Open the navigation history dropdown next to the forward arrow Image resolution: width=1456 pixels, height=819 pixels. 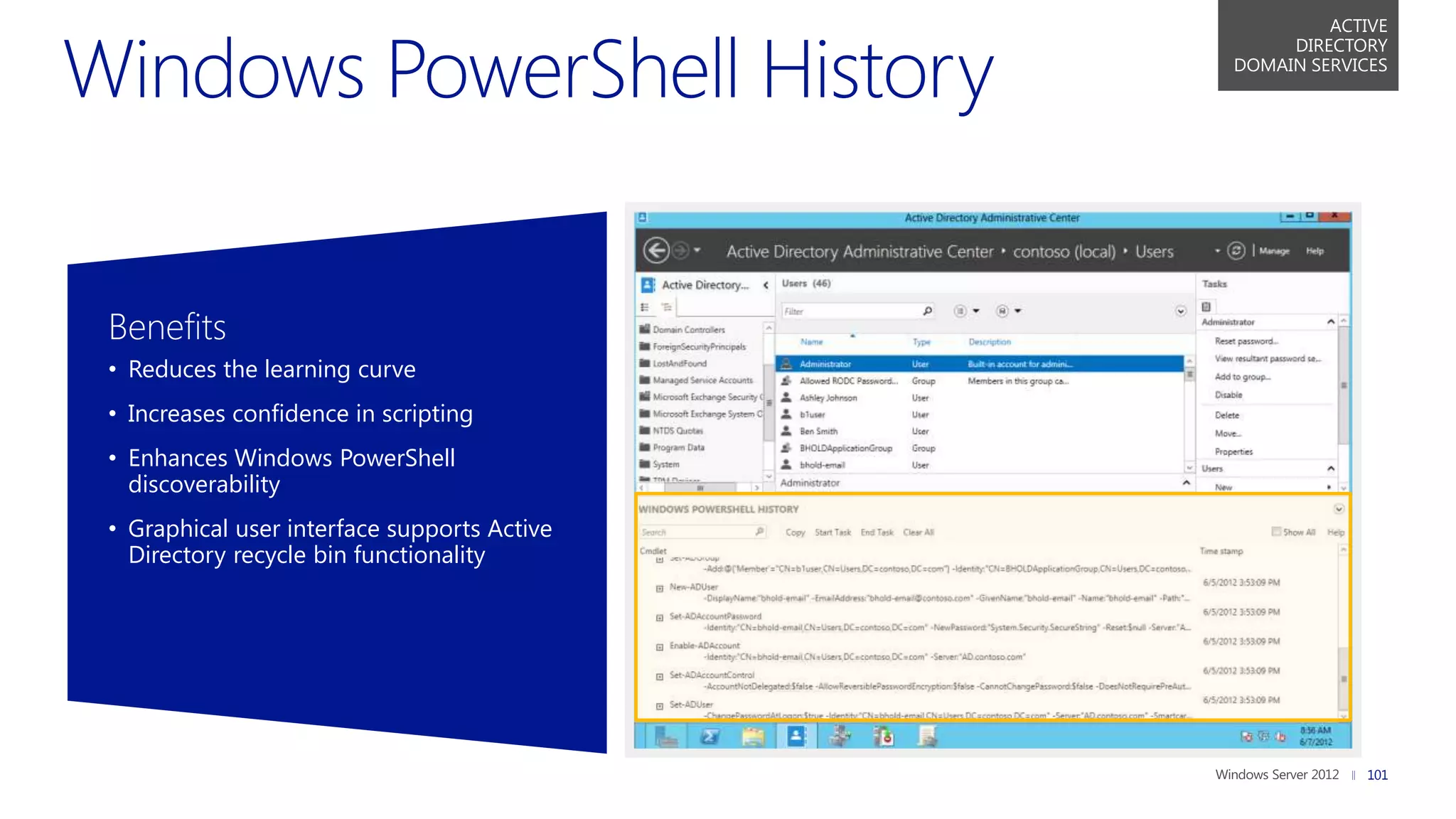coord(697,250)
